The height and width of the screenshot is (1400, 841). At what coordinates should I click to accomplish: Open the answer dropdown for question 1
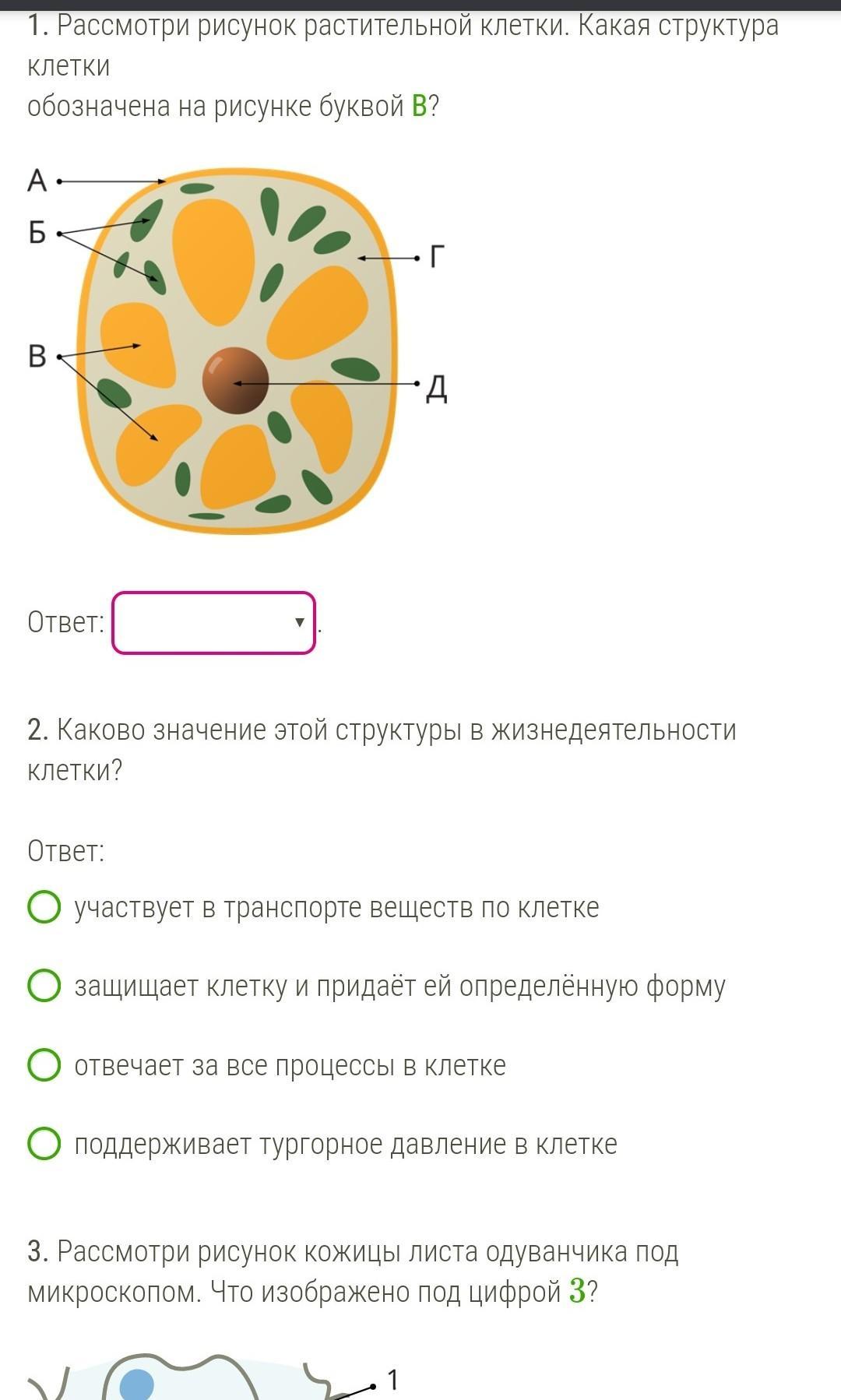pyautogui.click(x=213, y=623)
